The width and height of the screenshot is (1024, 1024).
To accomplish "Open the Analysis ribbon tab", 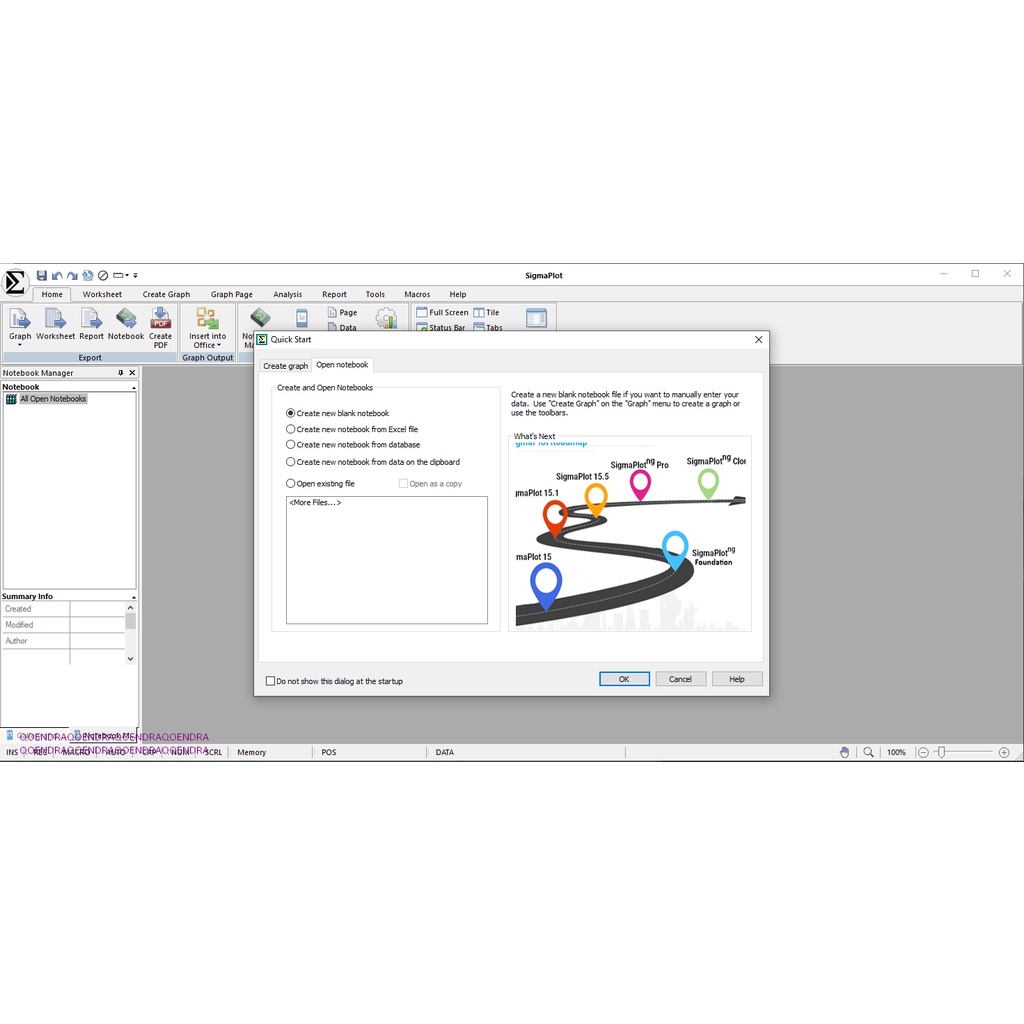I will click(x=287, y=294).
